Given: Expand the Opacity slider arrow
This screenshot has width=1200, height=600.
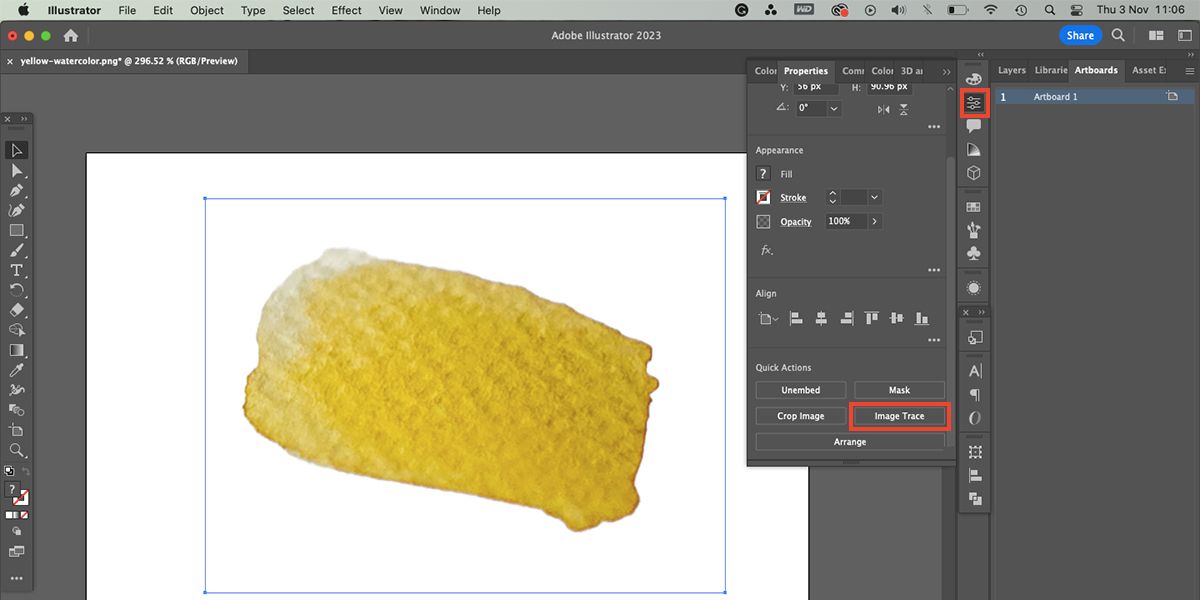Looking at the screenshot, I should coord(875,222).
